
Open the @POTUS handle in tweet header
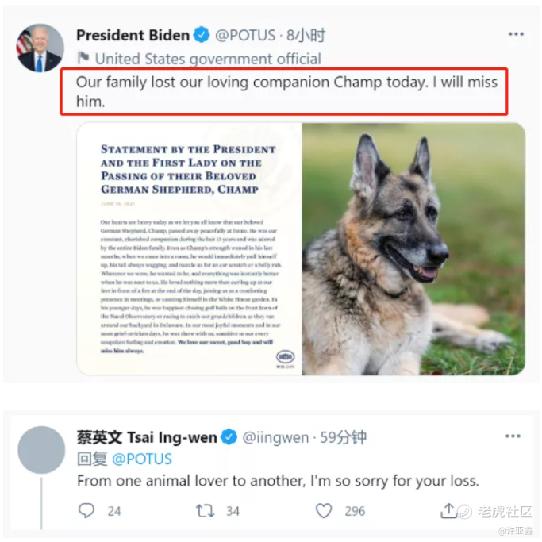coord(245,35)
